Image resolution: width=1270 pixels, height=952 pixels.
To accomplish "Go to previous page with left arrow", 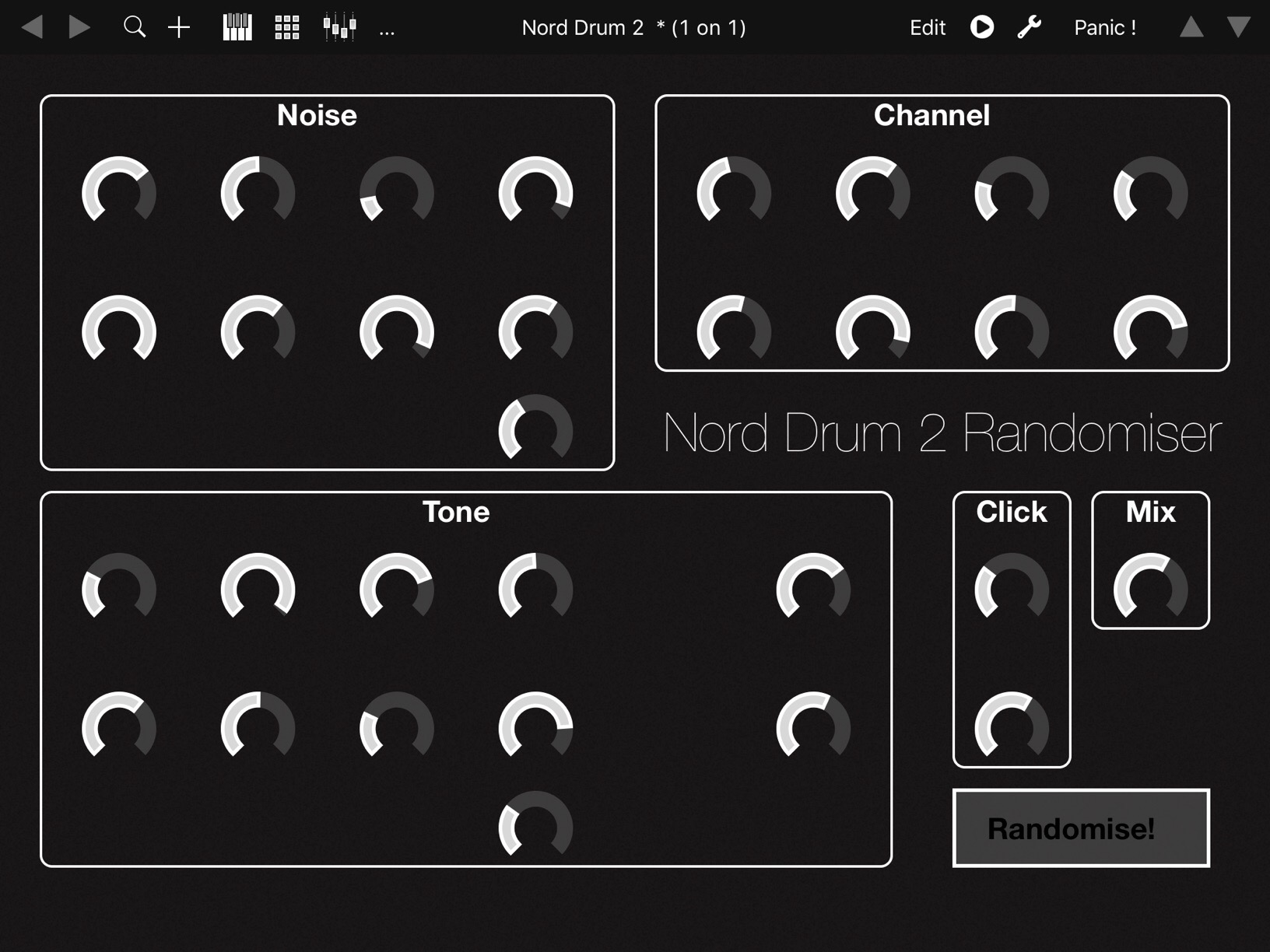I will (33, 27).
